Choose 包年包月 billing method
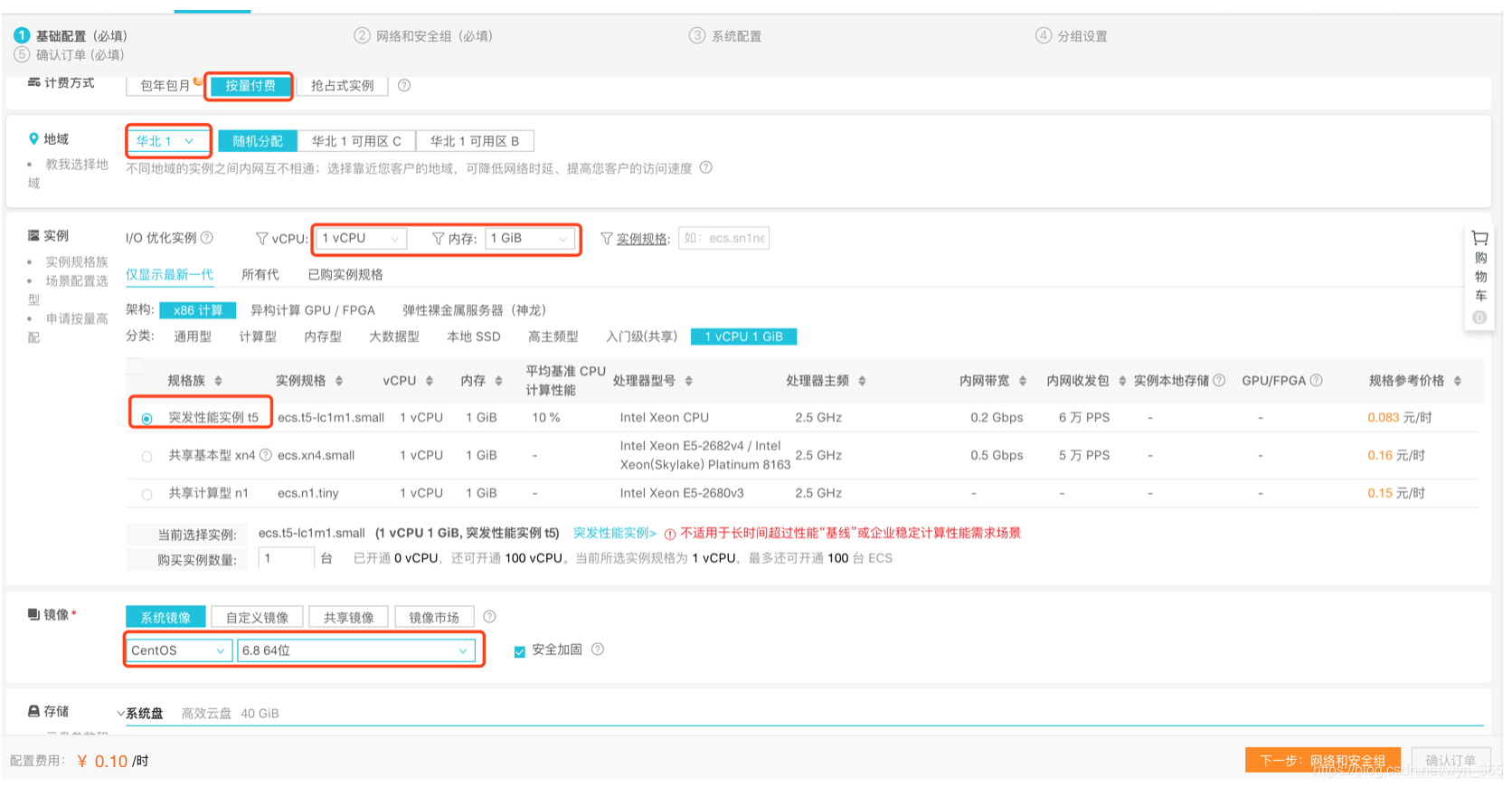 point(165,86)
